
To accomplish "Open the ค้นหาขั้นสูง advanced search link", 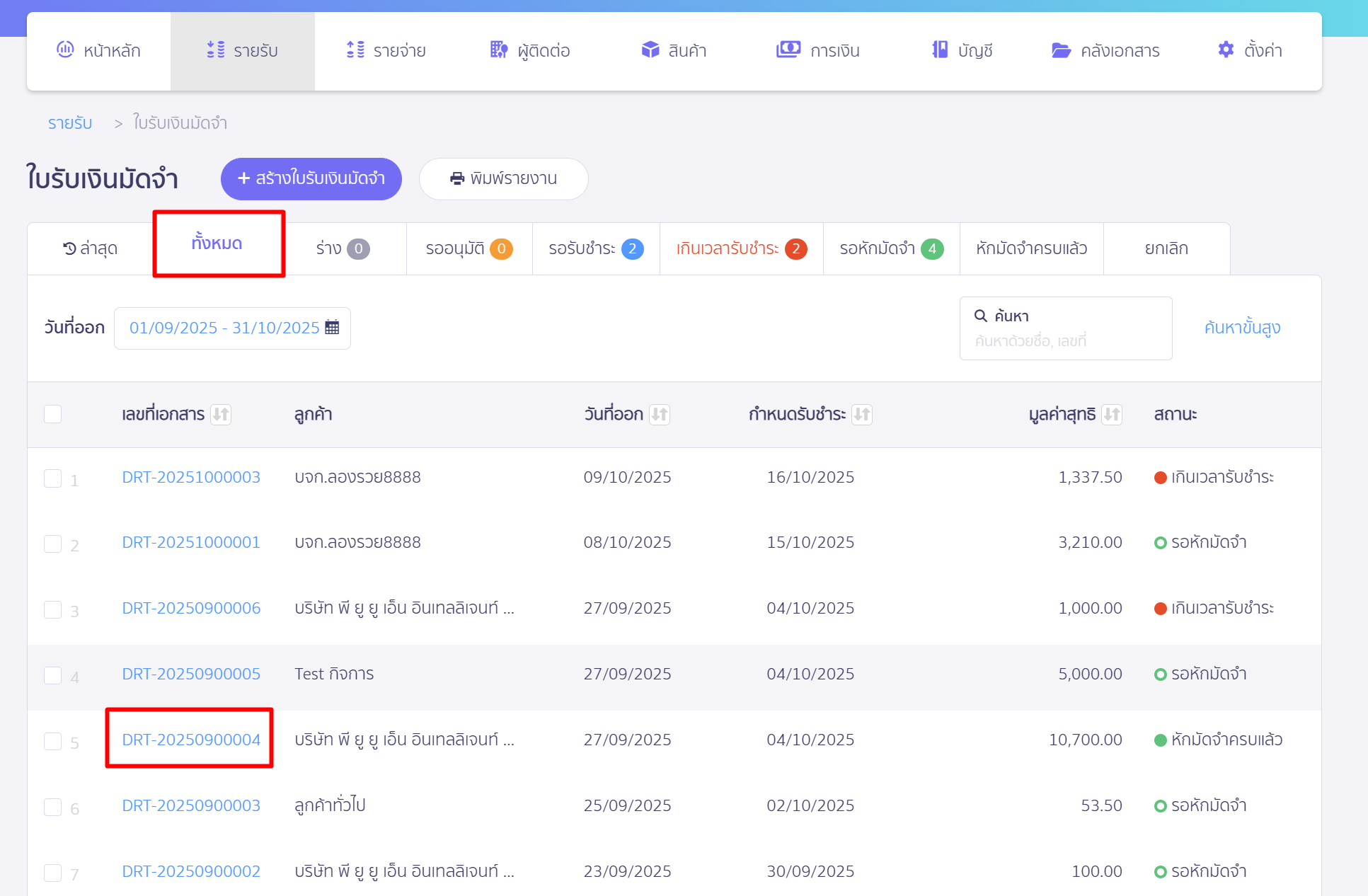I will 1242,328.
